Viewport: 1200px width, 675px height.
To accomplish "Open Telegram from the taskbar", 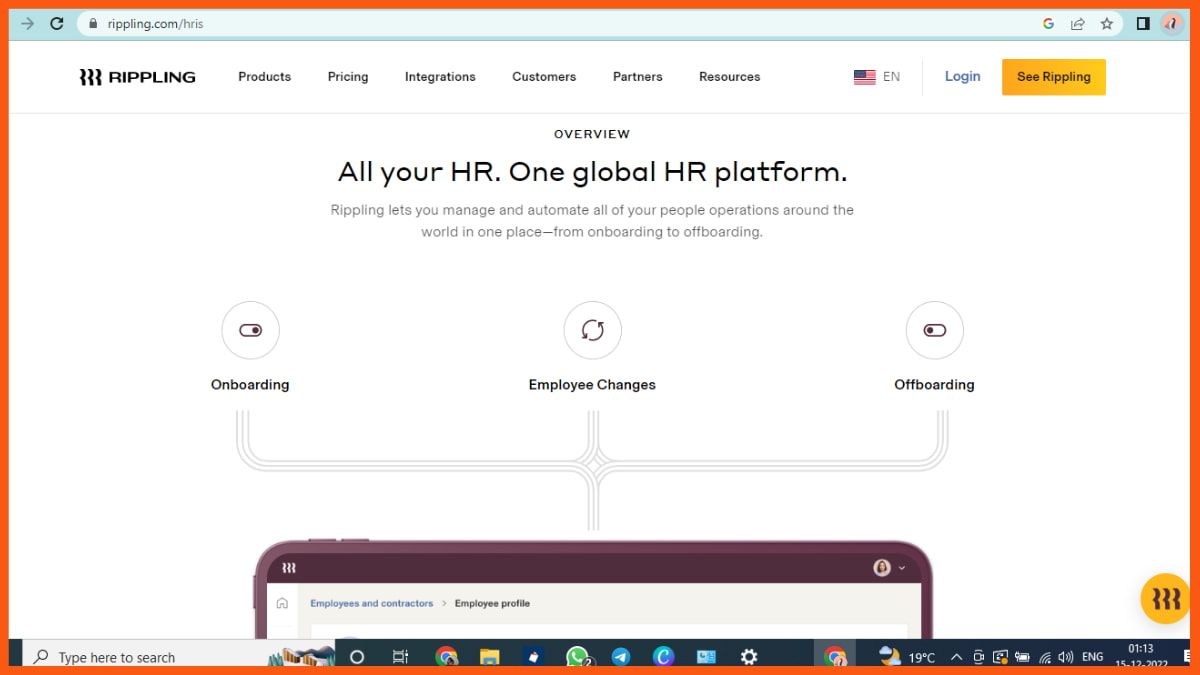I will 620,656.
